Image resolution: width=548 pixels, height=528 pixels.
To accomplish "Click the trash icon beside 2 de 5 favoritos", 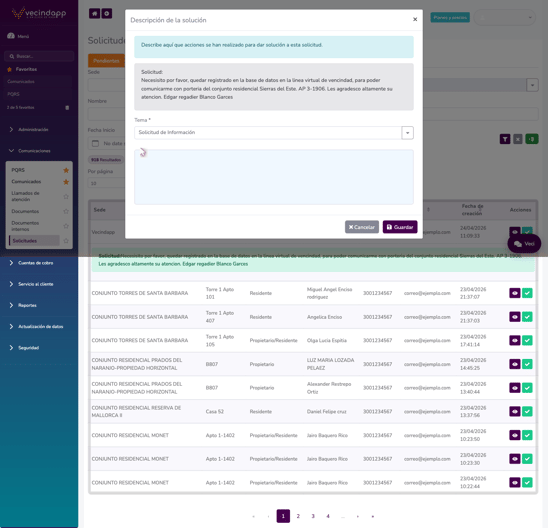I will pyautogui.click(x=67, y=108).
